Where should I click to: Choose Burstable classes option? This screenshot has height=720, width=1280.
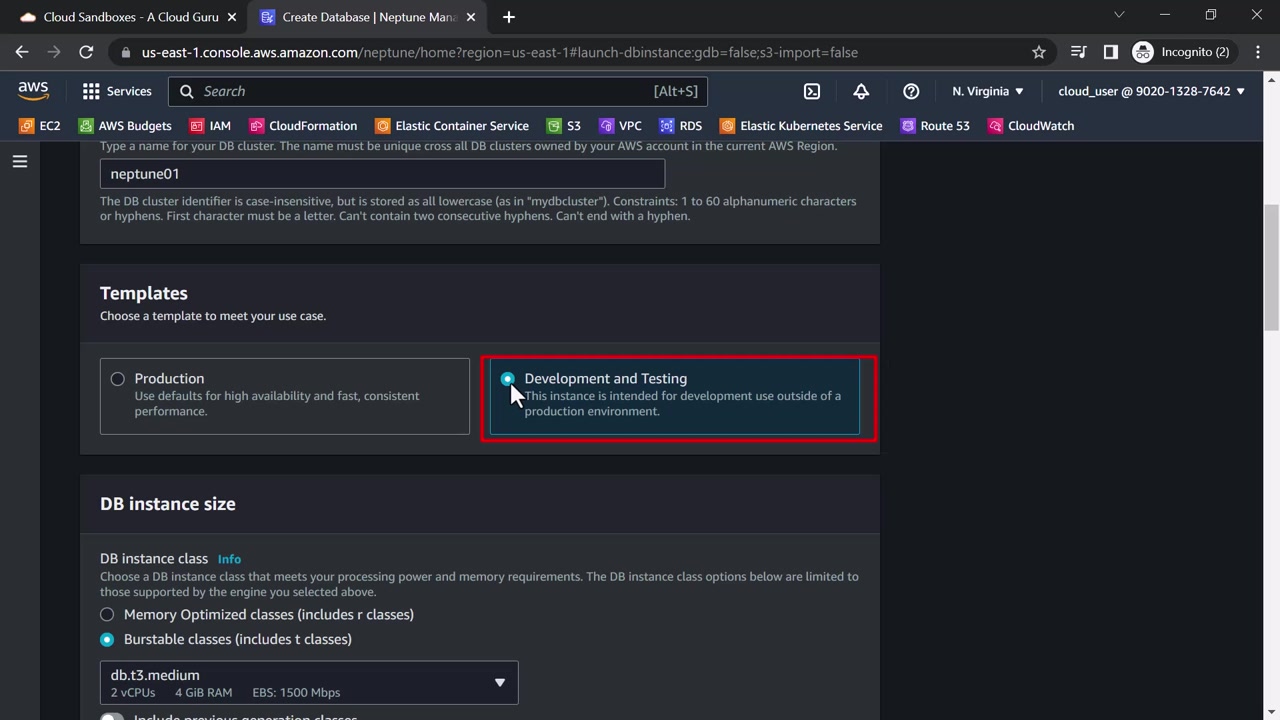tap(107, 640)
